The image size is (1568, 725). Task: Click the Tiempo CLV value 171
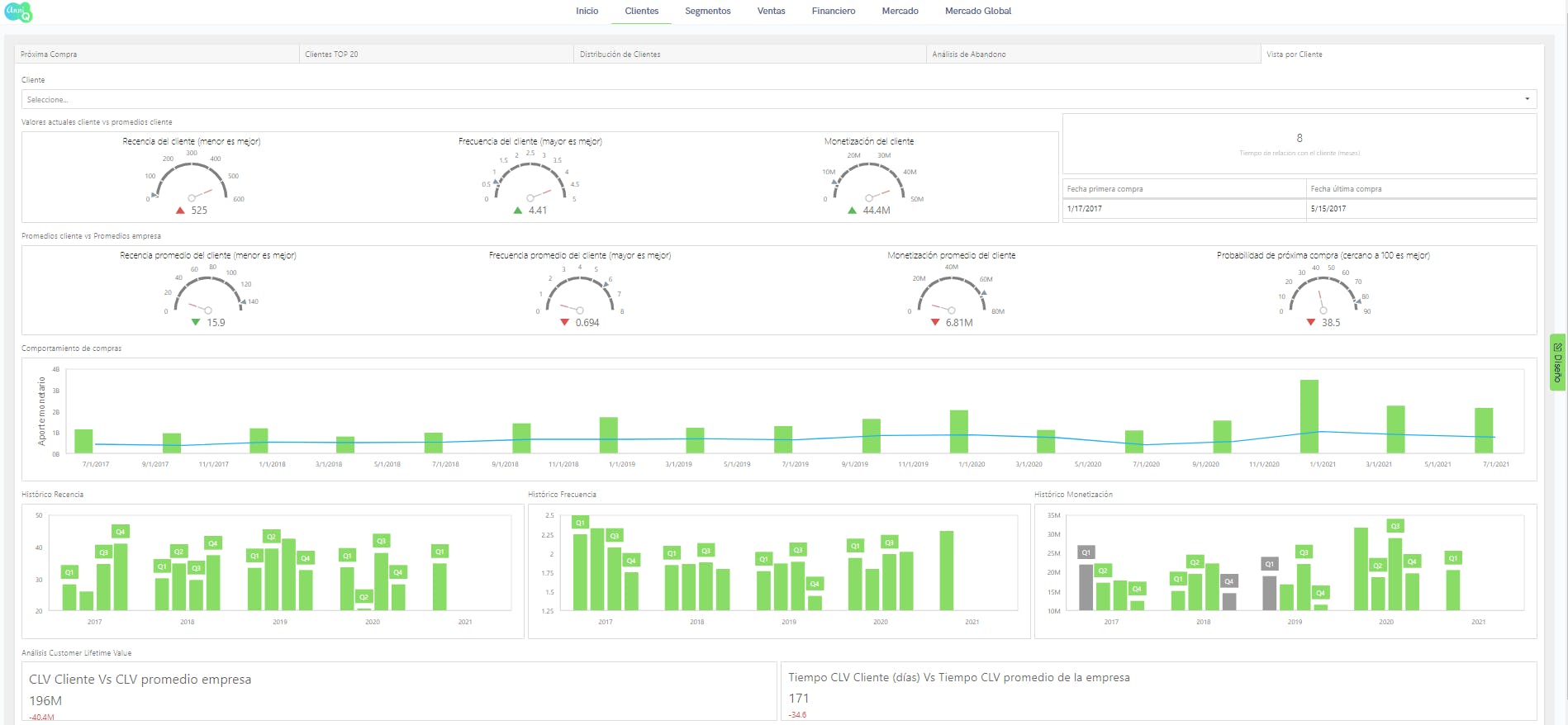click(x=799, y=699)
